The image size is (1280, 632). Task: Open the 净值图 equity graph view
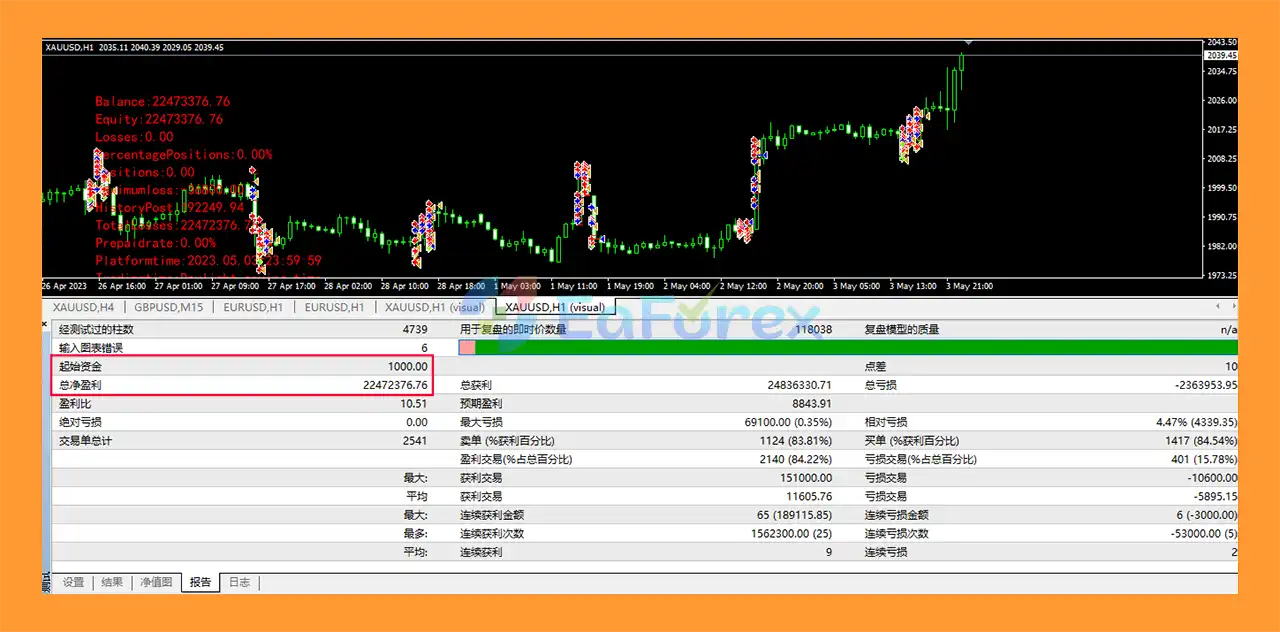tap(156, 581)
